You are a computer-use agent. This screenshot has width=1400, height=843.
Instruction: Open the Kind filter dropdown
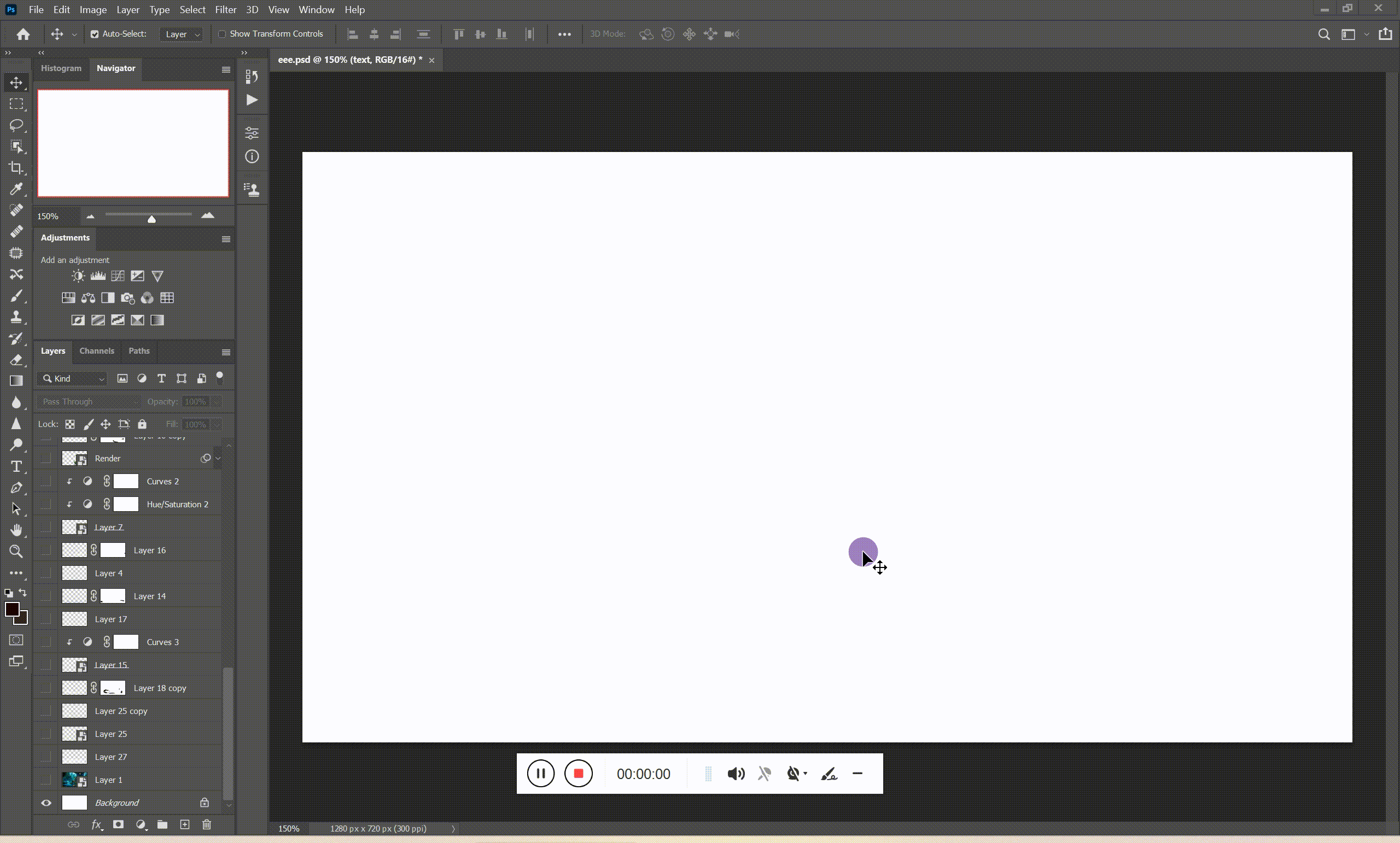pyautogui.click(x=73, y=378)
